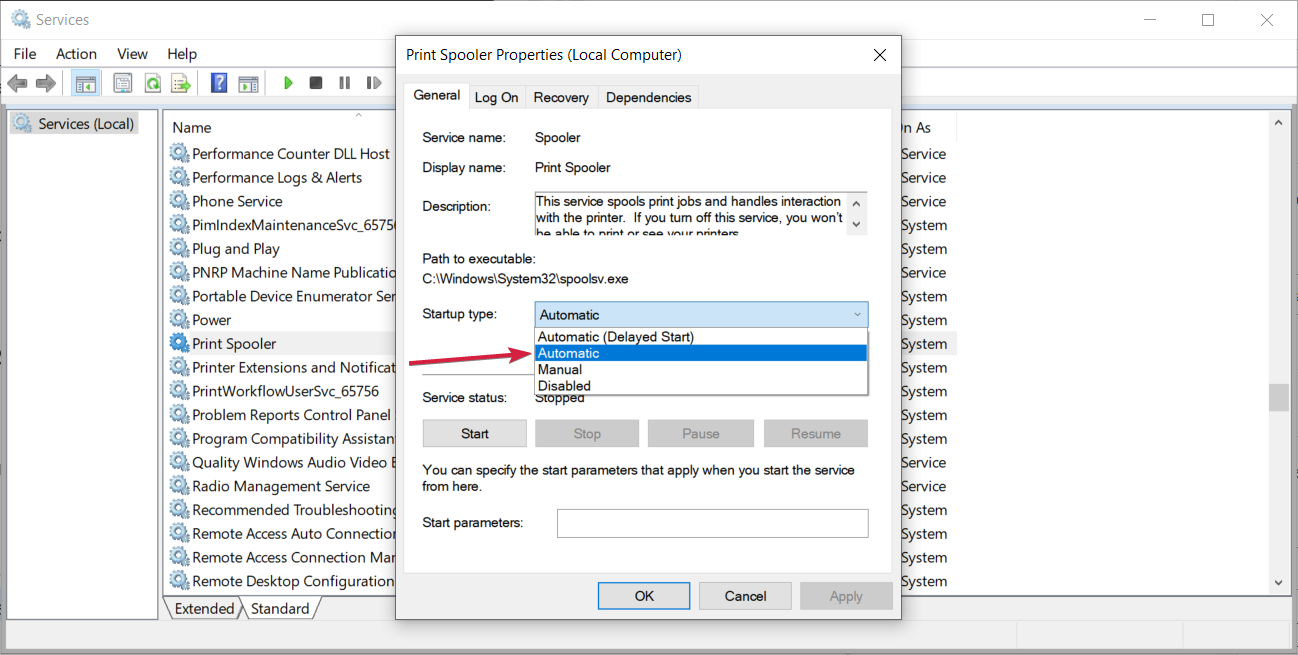Click the Back arrow in Services toolbar

(17, 83)
